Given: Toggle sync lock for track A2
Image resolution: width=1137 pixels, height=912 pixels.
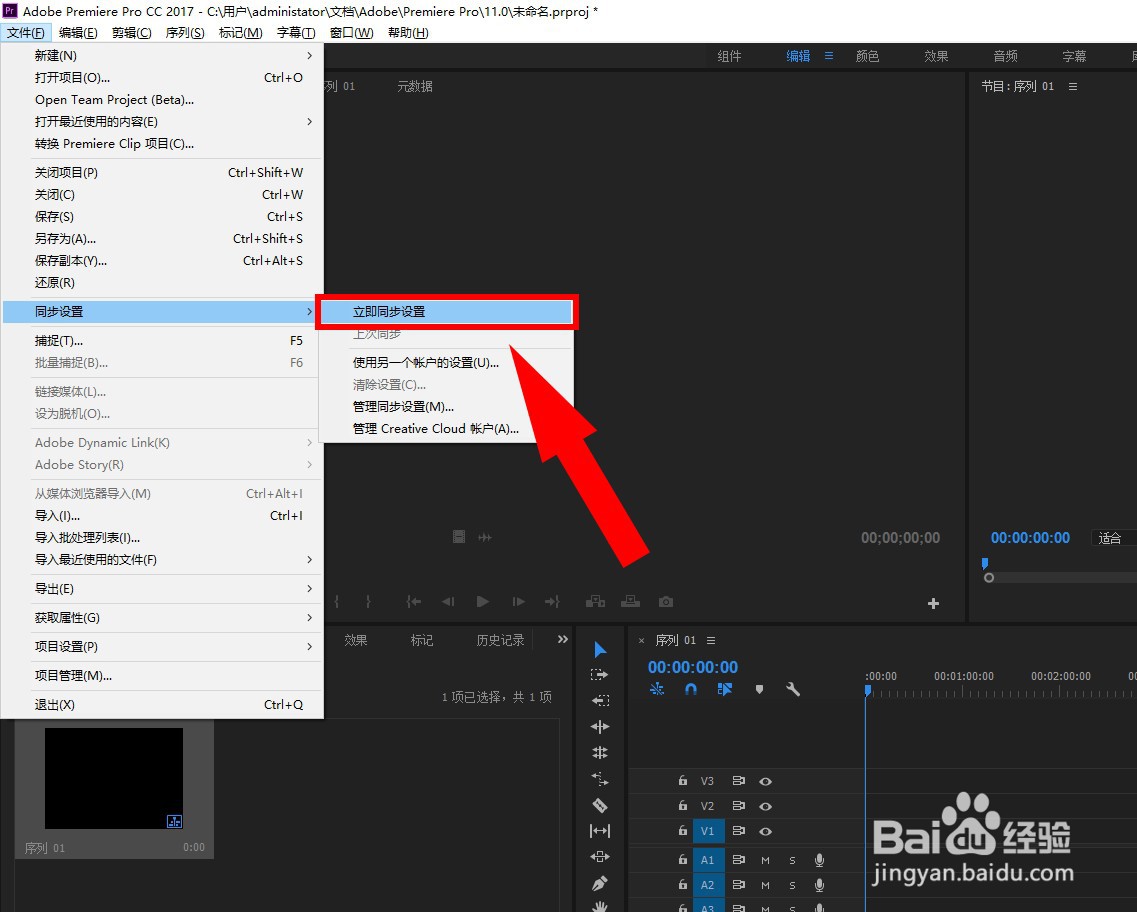Looking at the screenshot, I should click(738, 884).
